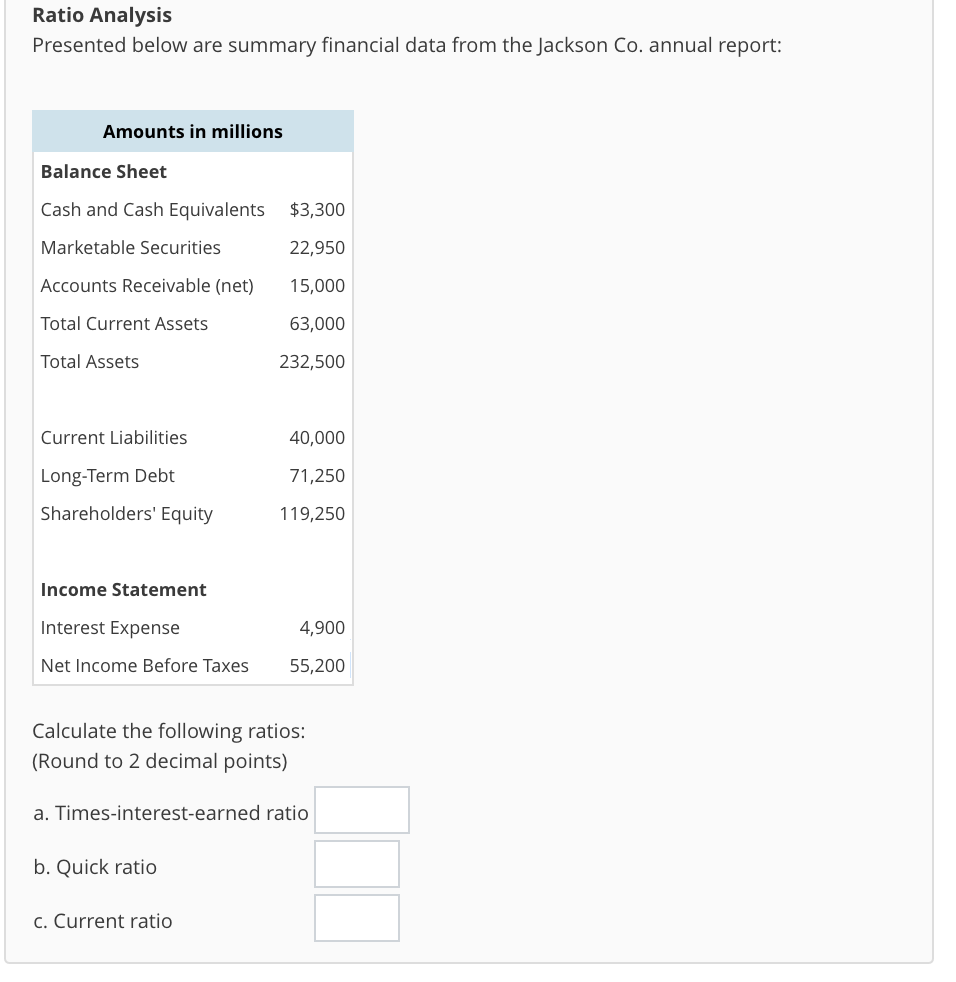Image resolution: width=956 pixels, height=982 pixels.
Task: Click the Amounts in millions table header
Action: (192, 131)
